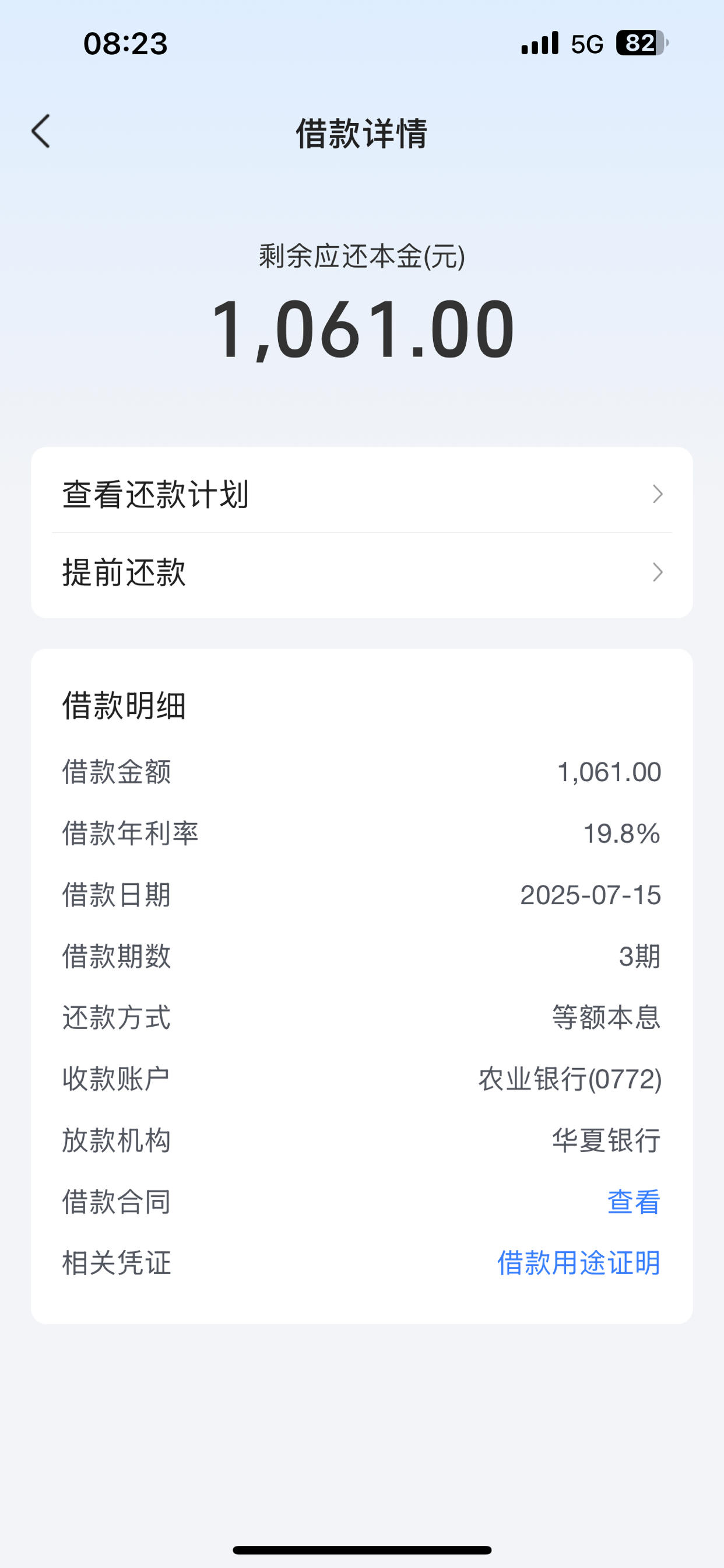Screen dimensions: 724x1568
Task: Tap the 08:23 clock in status bar
Action: 125,44
